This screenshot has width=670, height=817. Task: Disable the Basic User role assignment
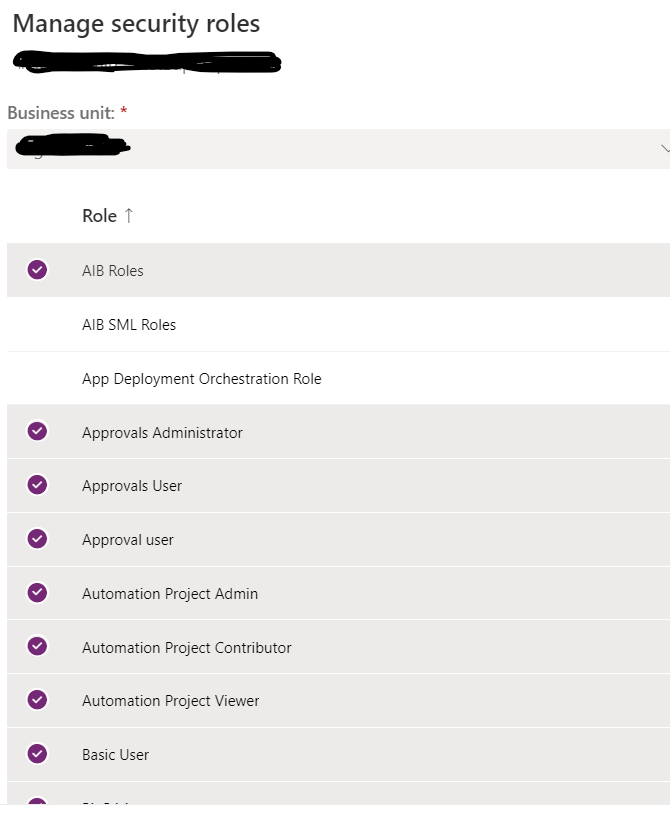click(37, 754)
